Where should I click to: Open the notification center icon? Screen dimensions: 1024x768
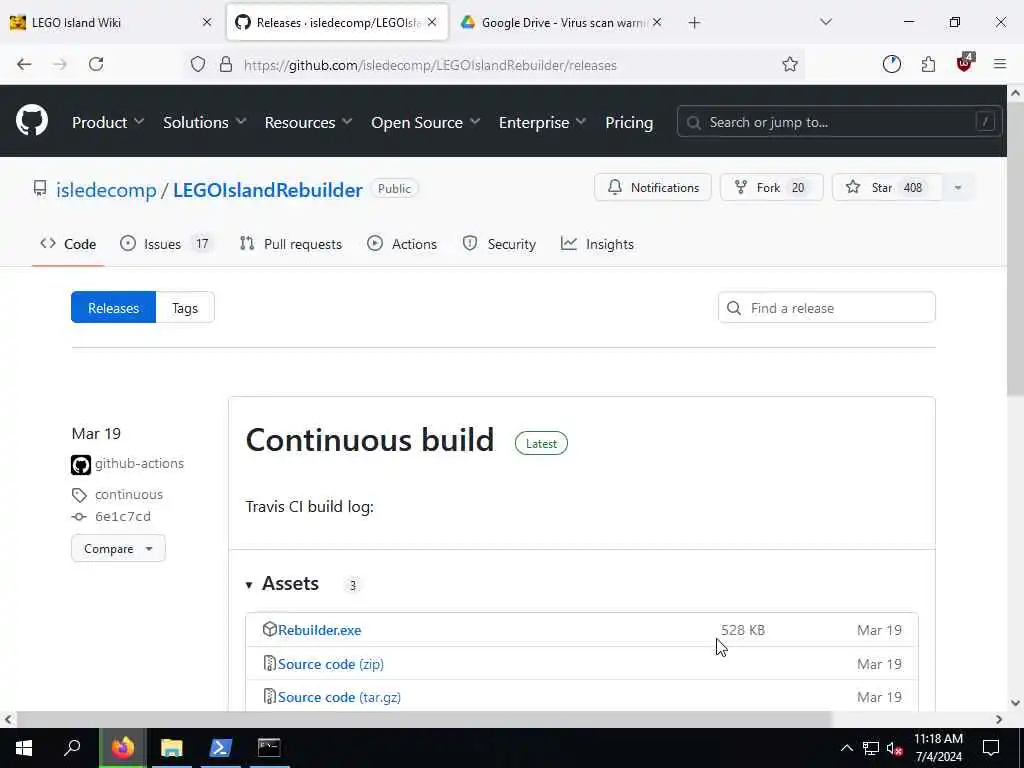pyautogui.click(x=991, y=748)
